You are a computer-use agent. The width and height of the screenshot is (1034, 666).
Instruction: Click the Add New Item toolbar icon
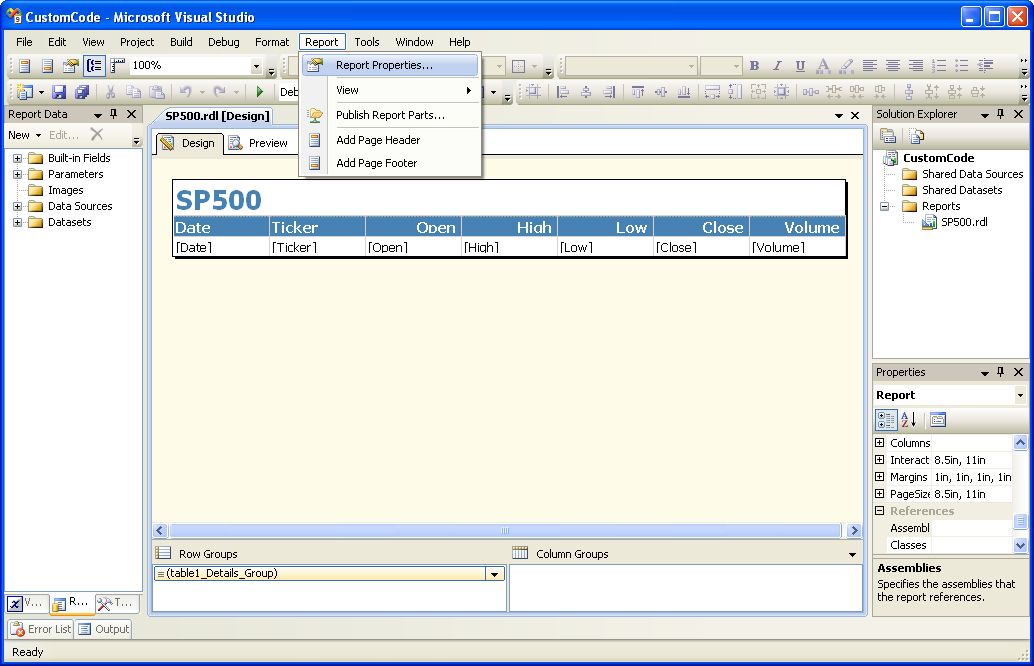[24, 92]
